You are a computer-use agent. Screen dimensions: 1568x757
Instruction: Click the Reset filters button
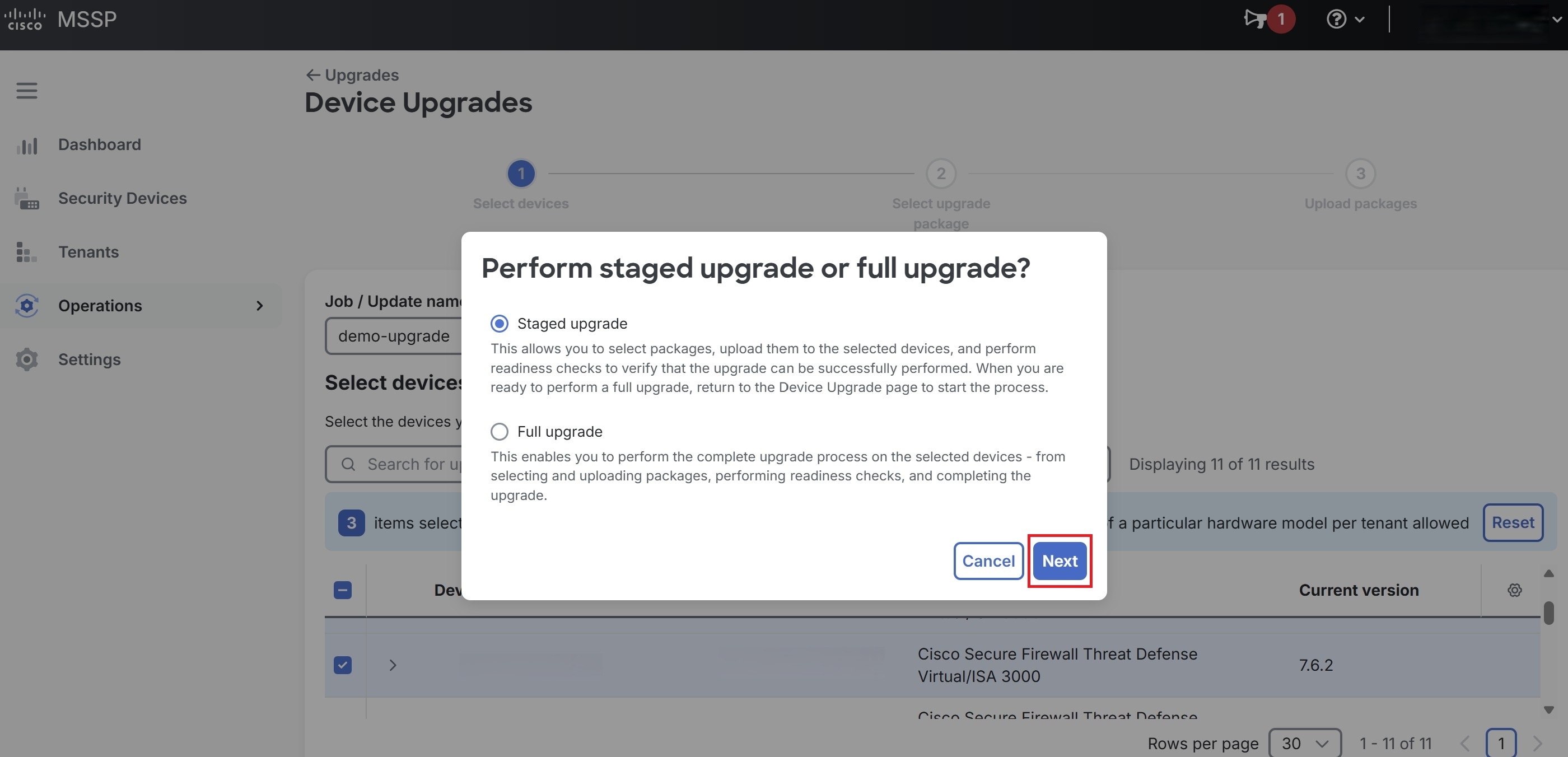tap(1513, 522)
